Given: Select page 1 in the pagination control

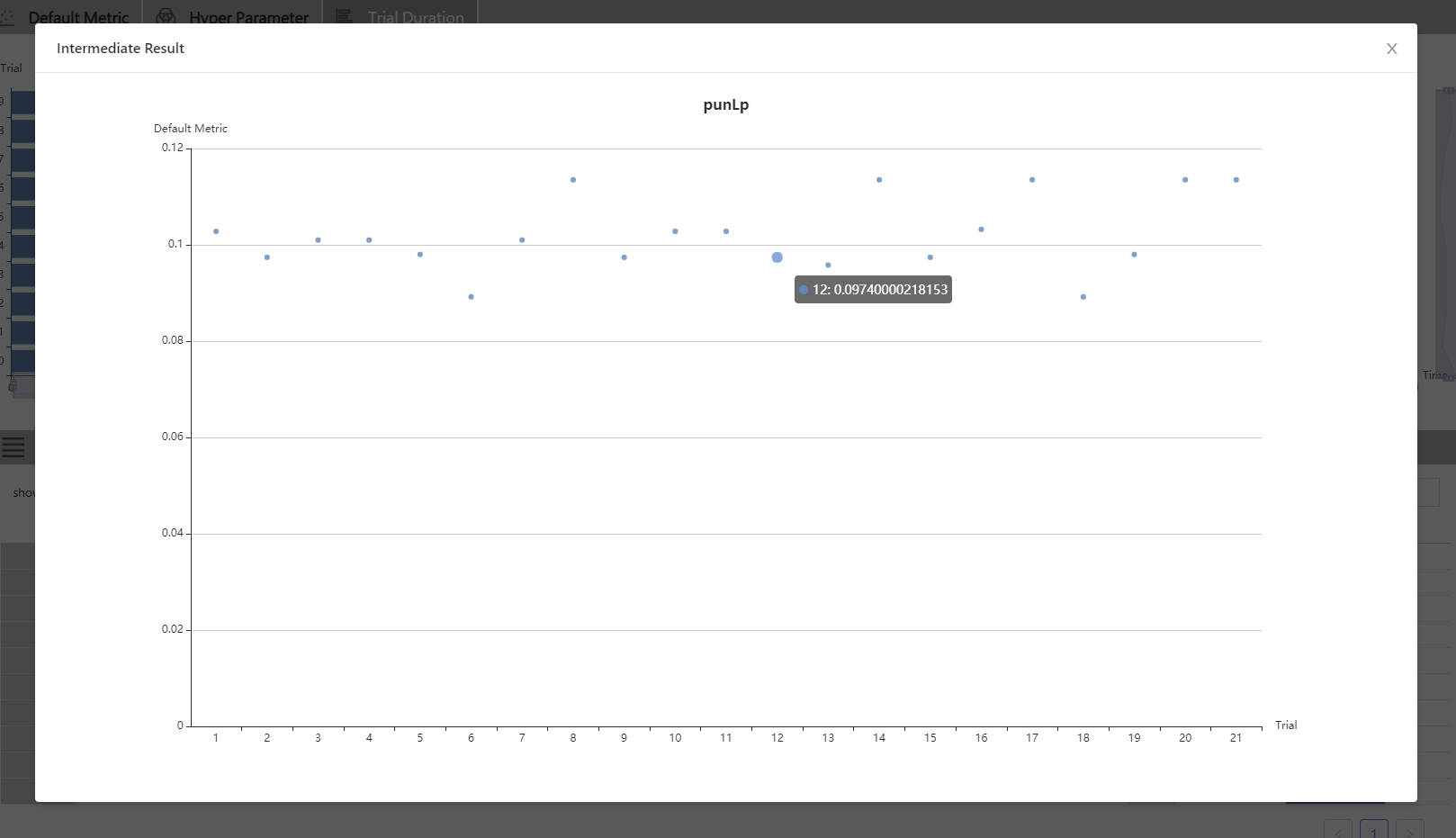Looking at the screenshot, I should tap(1374, 832).
